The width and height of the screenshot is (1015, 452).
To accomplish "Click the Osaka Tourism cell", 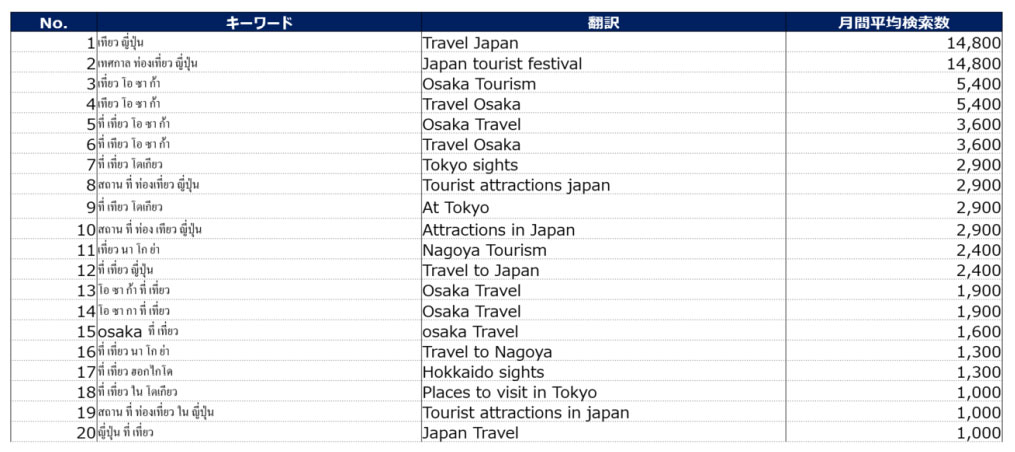I will [603, 84].
